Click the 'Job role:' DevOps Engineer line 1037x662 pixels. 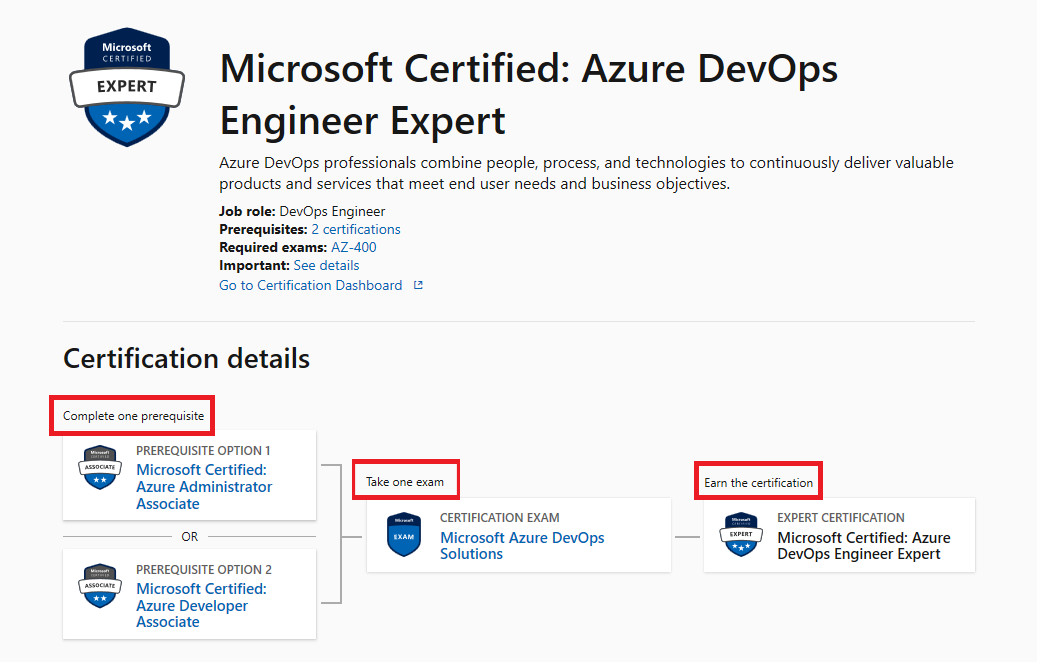pos(302,212)
